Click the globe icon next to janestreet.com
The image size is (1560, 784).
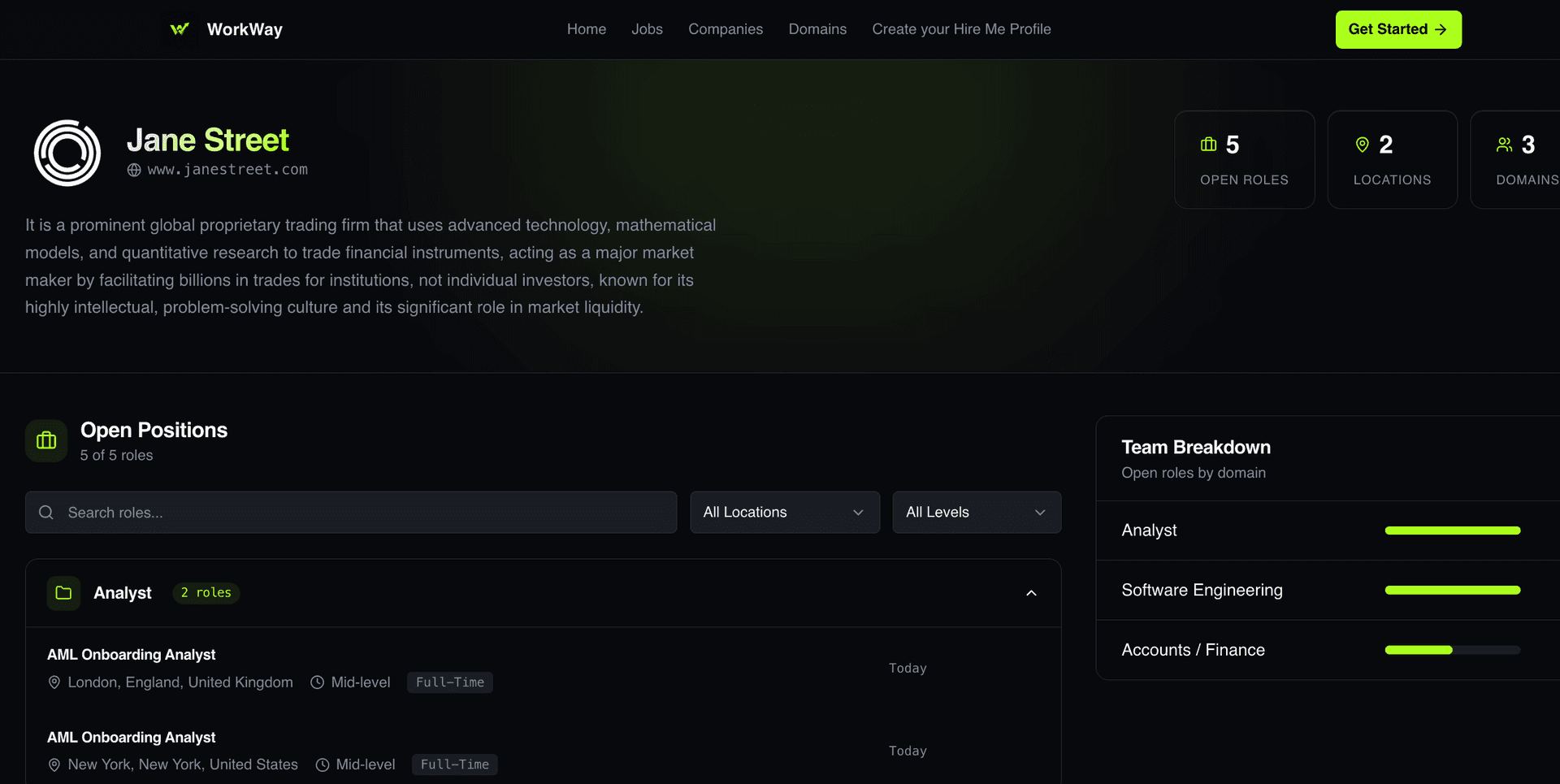click(x=133, y=171)
